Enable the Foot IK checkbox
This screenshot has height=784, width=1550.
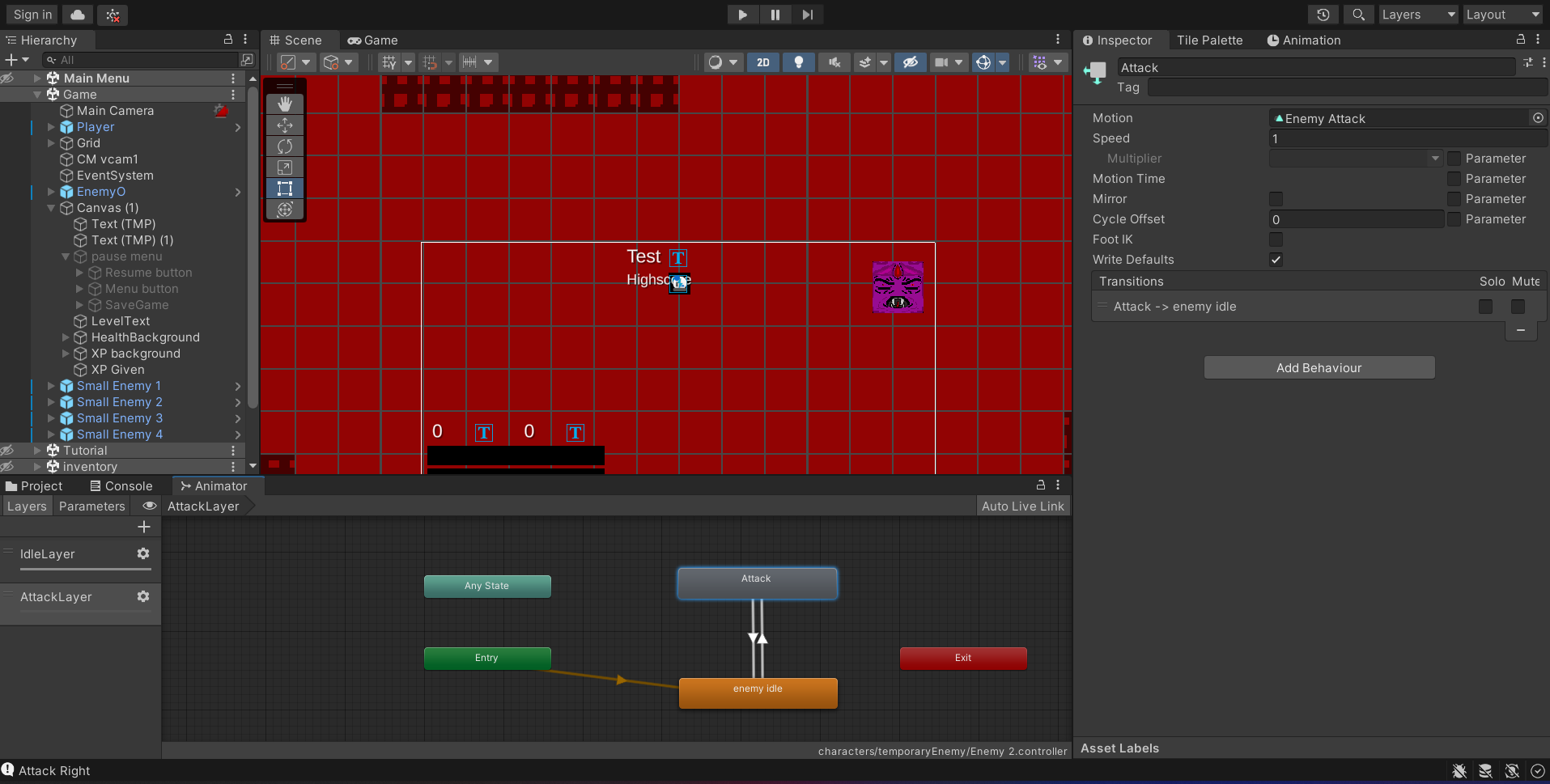coord(1276,239)
